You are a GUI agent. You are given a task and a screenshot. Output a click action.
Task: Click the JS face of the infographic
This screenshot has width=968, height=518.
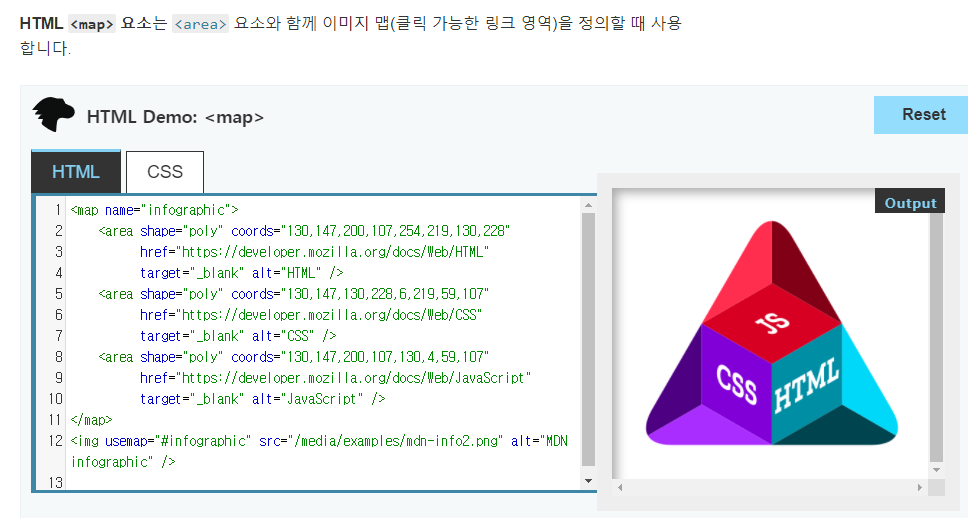772,322
